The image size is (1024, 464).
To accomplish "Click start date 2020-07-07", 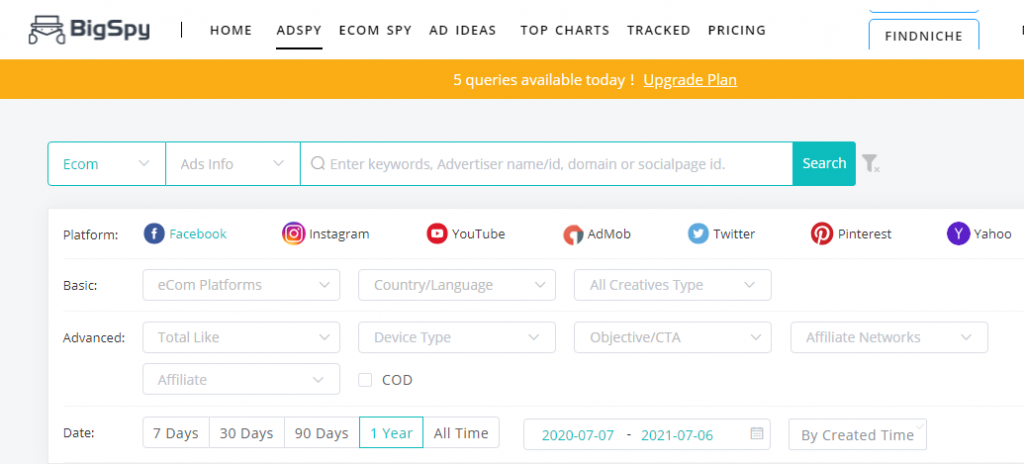I will pos(578,435).
